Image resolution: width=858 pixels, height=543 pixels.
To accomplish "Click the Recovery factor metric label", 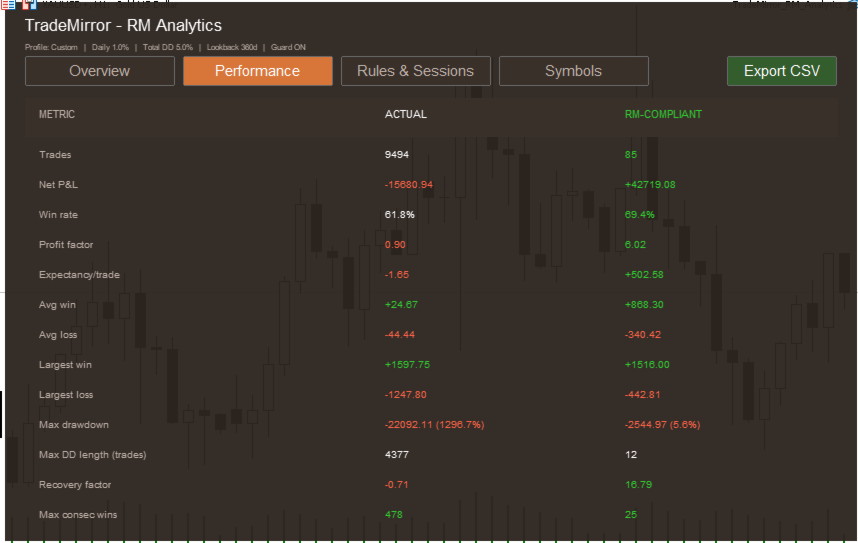I will (74, 485).
